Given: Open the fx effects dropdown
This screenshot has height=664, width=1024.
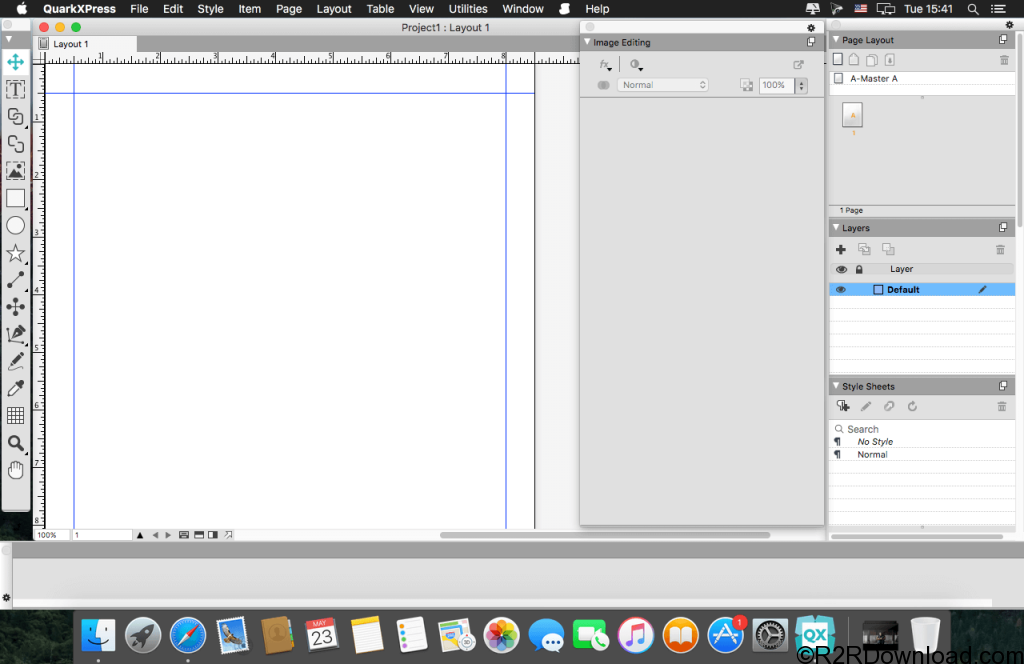Looking at the screenshot, I should point(605,65).
